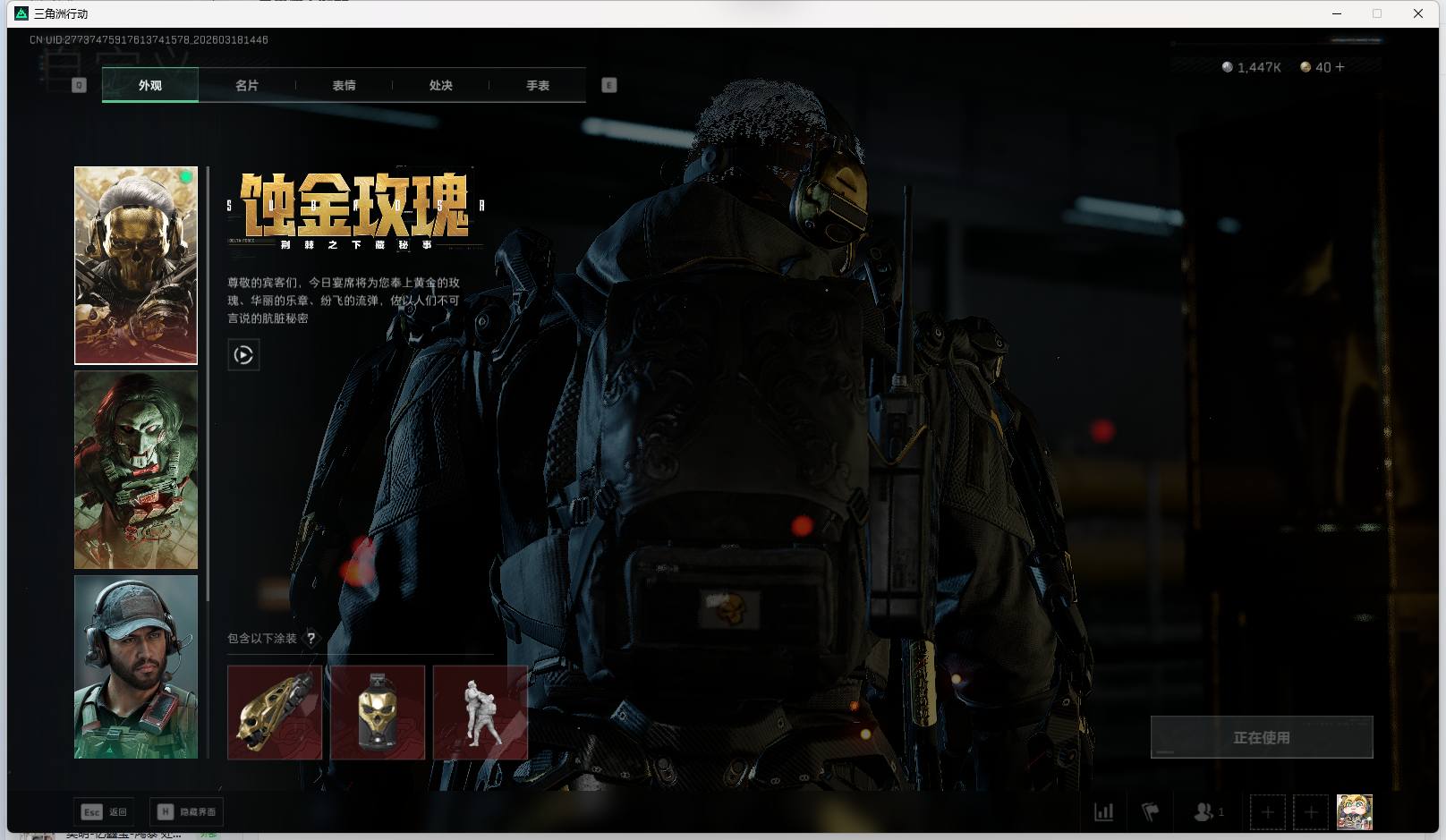1446x840 pixels.
Task: Open the friends list icon showing 1
Action: [1209, 812]
